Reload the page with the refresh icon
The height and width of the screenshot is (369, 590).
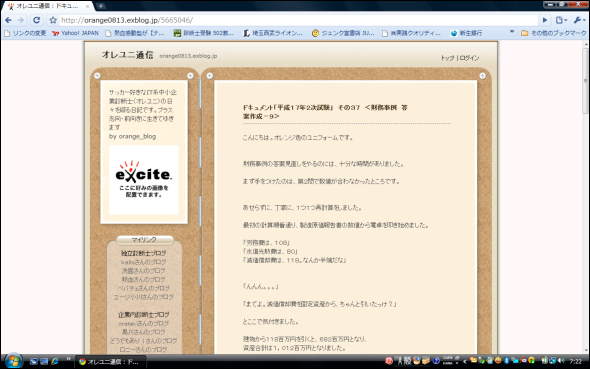coord(36,20)
